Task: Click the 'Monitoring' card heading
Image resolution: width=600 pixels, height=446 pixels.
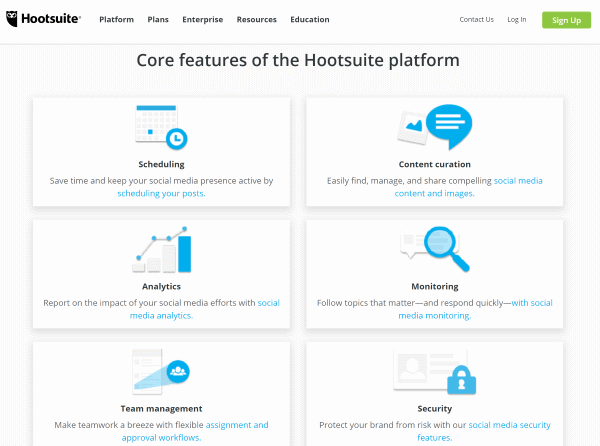Action: point(435,286)
